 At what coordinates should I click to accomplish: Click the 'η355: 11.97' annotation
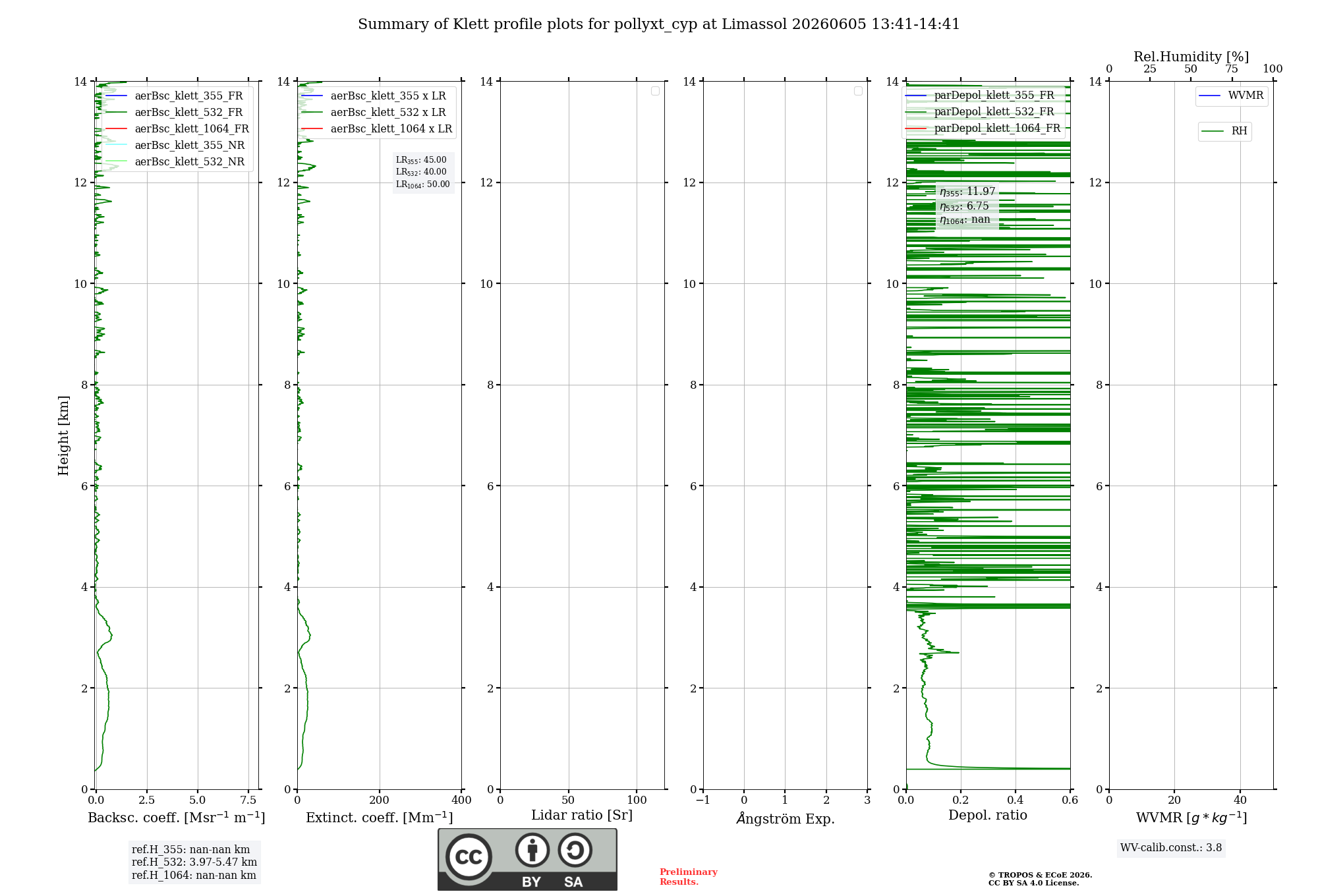[967, 192]
